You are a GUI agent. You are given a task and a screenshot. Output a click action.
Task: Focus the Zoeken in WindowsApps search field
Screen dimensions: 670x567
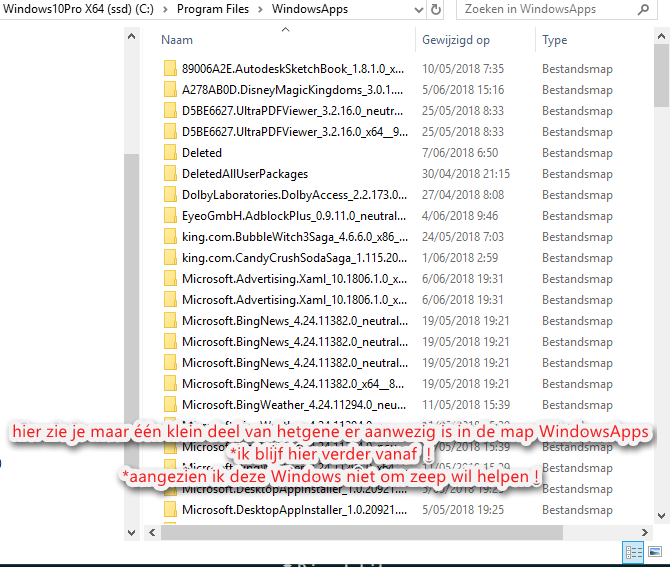click(x=556, y=9)
